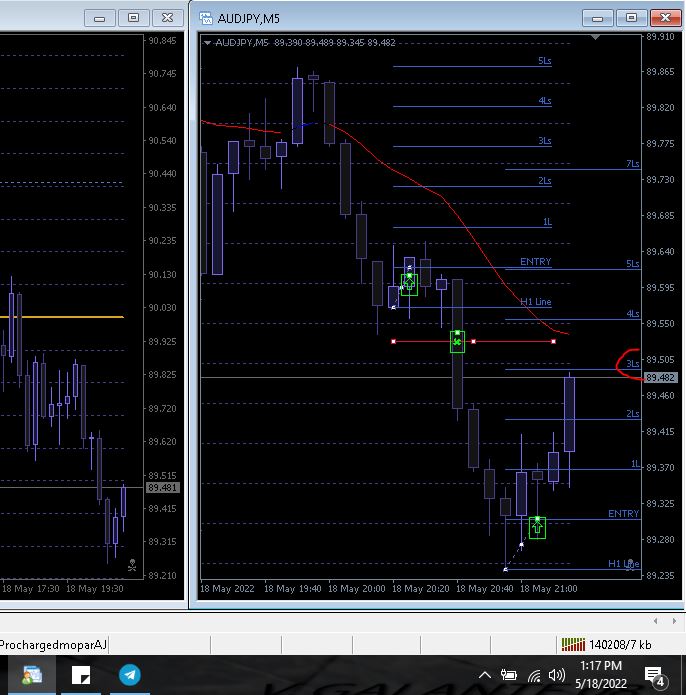Click the 1L label near 89.685
686x695 pixels.
pos(547,222)
